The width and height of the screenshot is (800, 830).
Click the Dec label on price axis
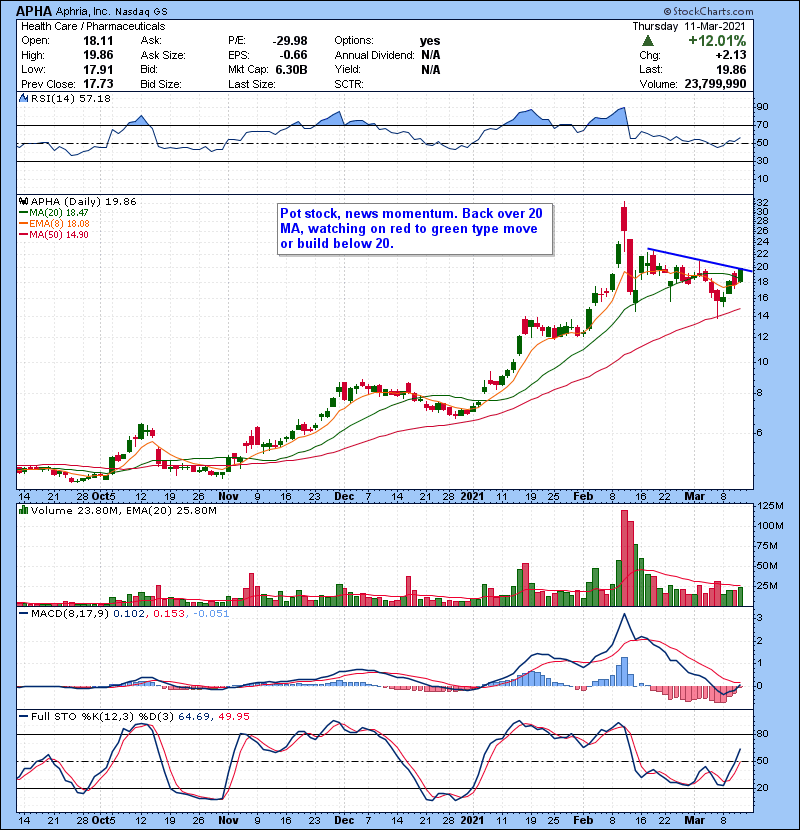[344, 496]
